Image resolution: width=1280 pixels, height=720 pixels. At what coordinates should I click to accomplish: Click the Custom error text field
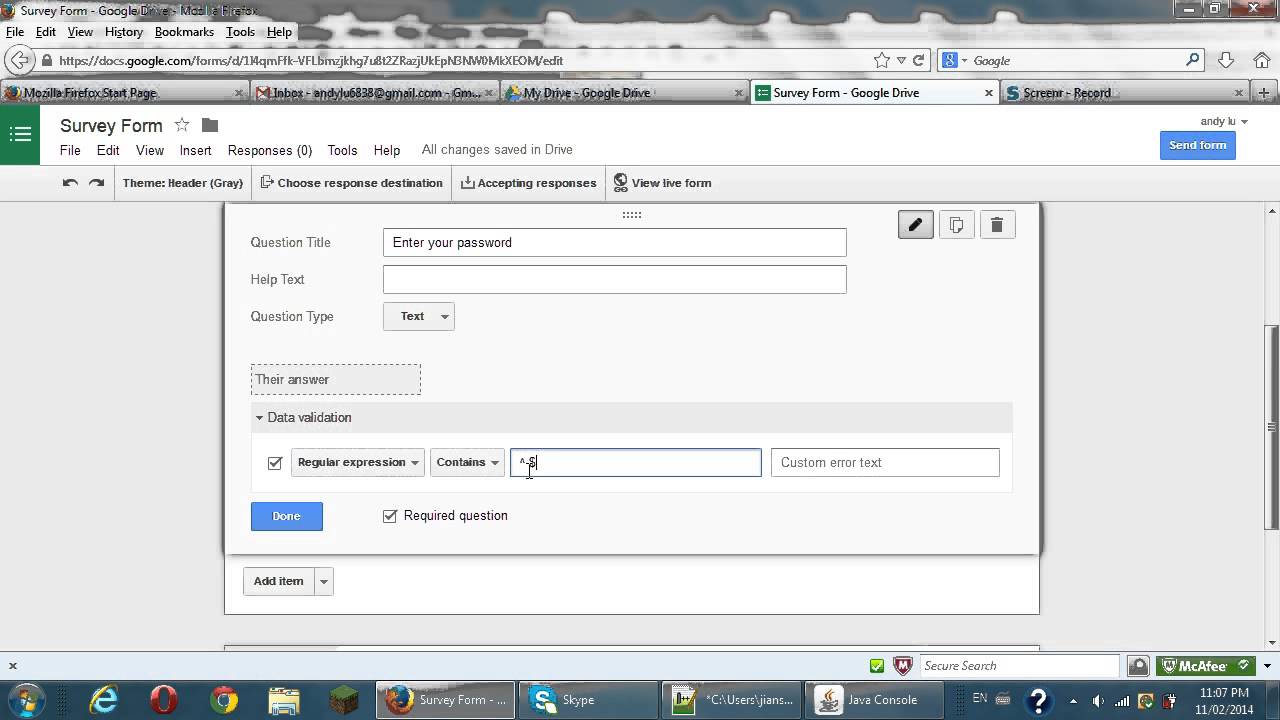pos(885,462)
